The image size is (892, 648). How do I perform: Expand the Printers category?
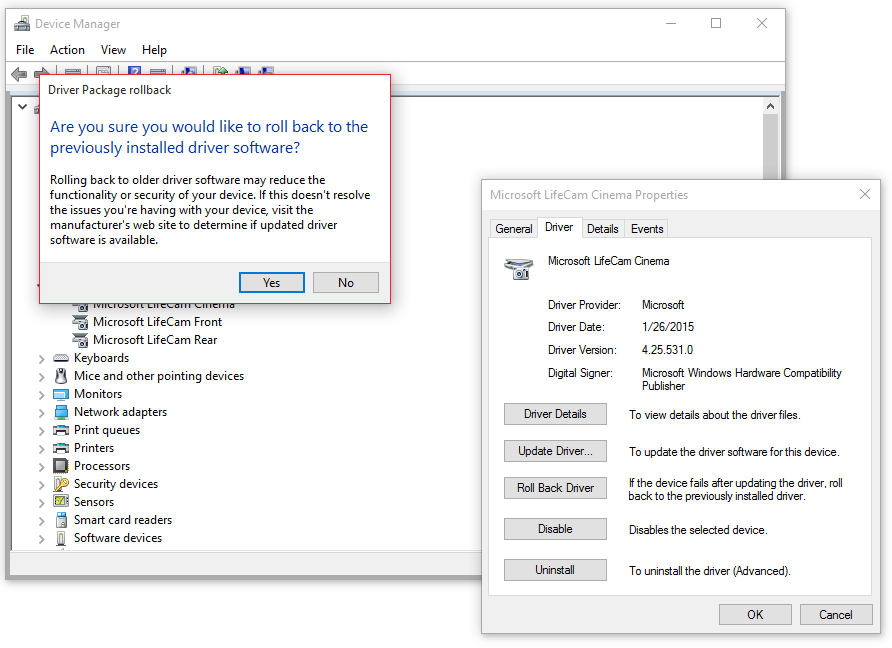coord(41,449)
